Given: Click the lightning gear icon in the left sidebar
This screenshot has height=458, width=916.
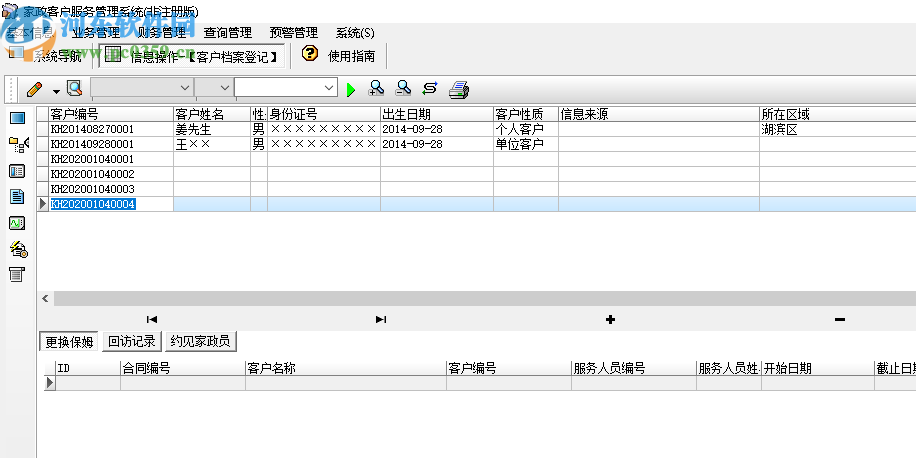Looking at the screenshot, I should [x=19, y=249].
